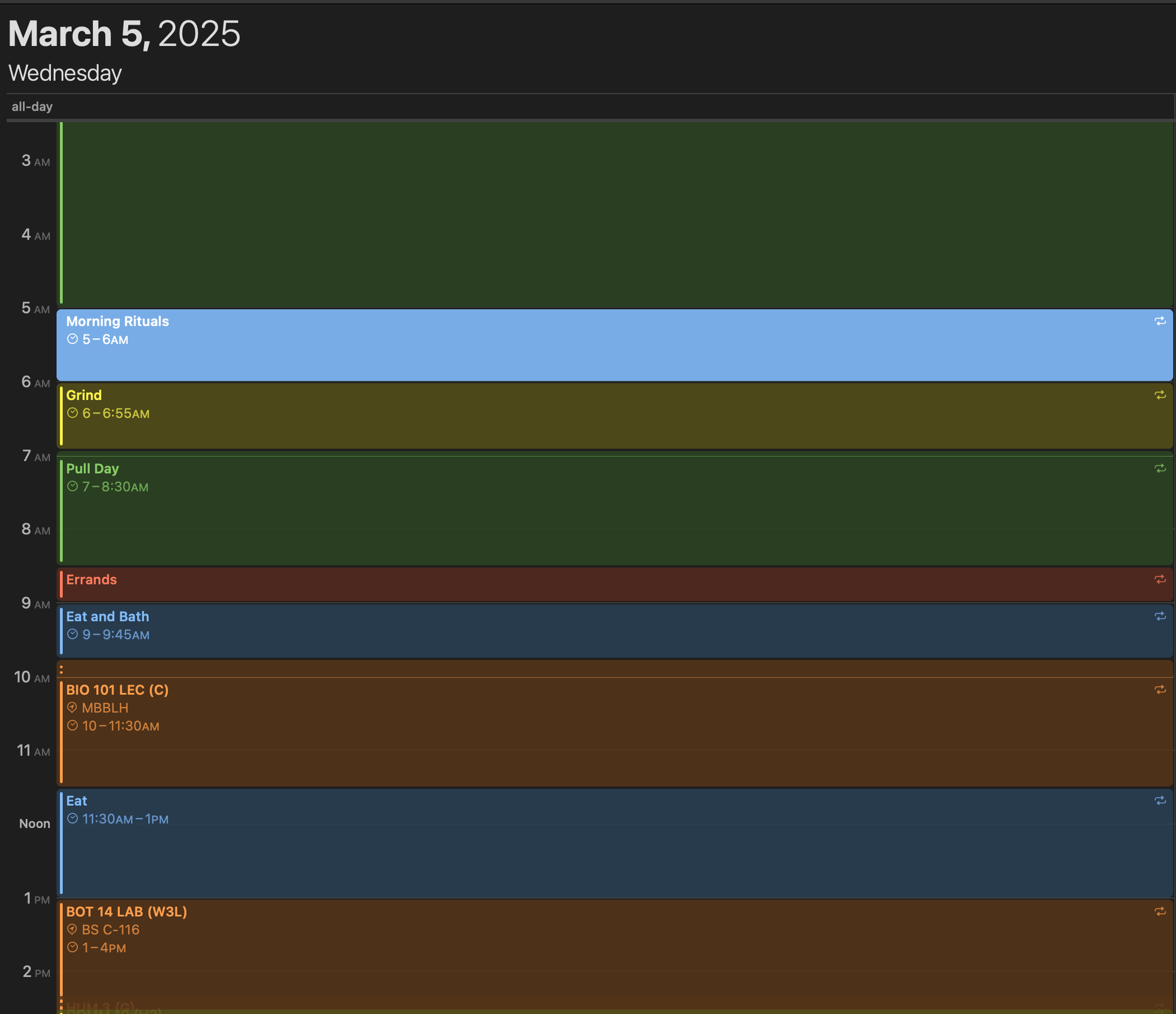This screenshot has width=1176, height=1014.
Task: Click the clock icon beside 9–9:45AM
Action: tap(72, 635)
